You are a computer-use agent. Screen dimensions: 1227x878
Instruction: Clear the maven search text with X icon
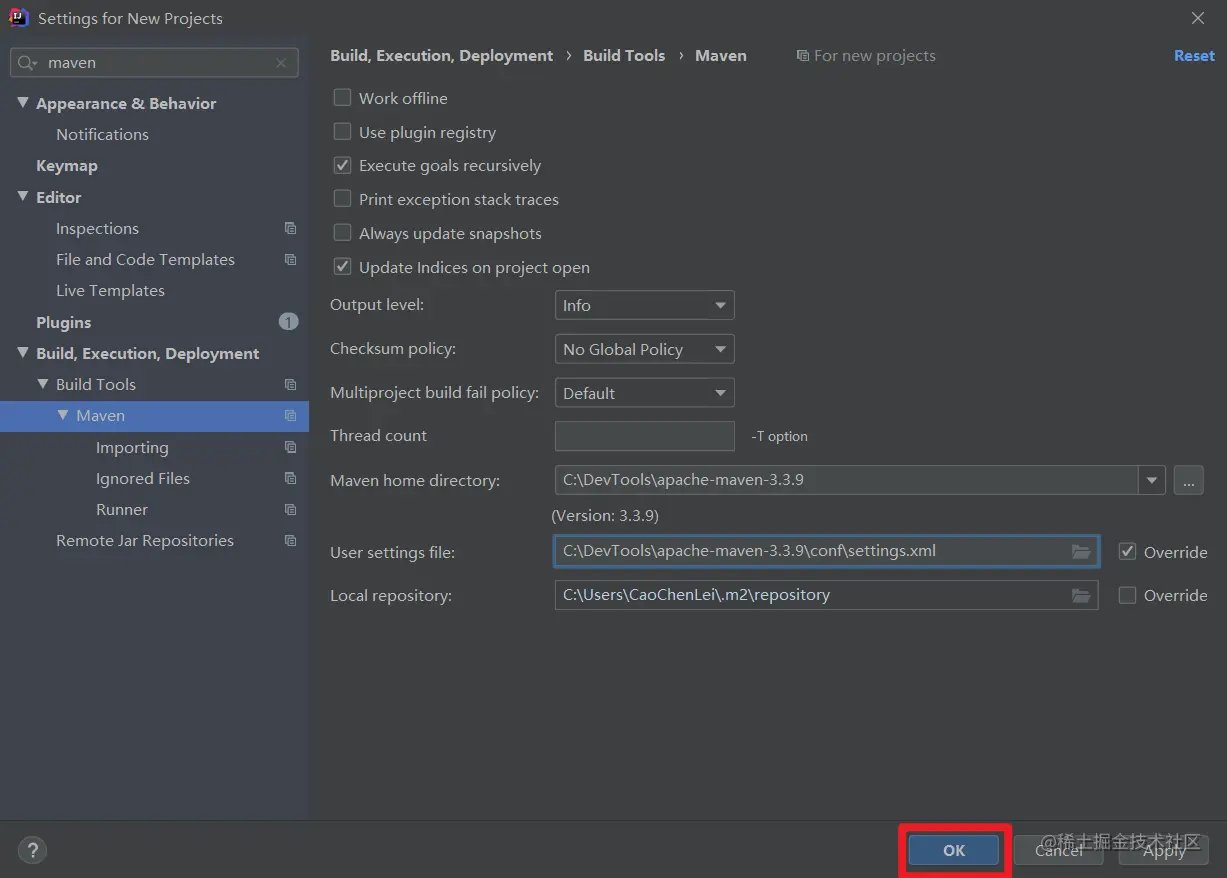[x=281, y=62]
